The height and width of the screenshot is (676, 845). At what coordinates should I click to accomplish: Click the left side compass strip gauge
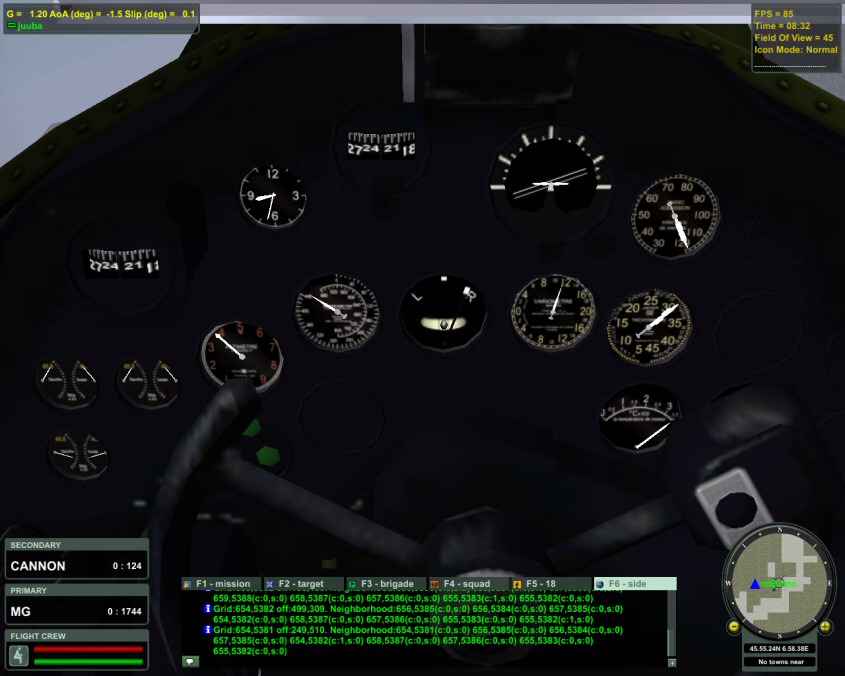(x=123, y=263)
